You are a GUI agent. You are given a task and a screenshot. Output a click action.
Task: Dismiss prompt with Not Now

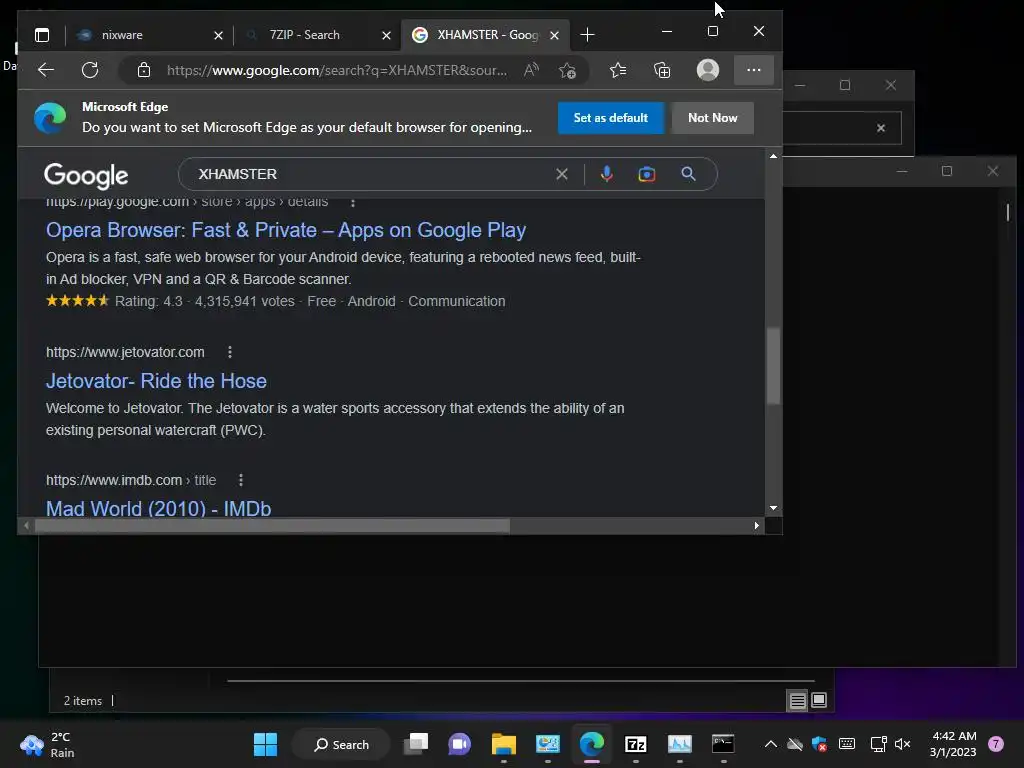click(712, 118)
